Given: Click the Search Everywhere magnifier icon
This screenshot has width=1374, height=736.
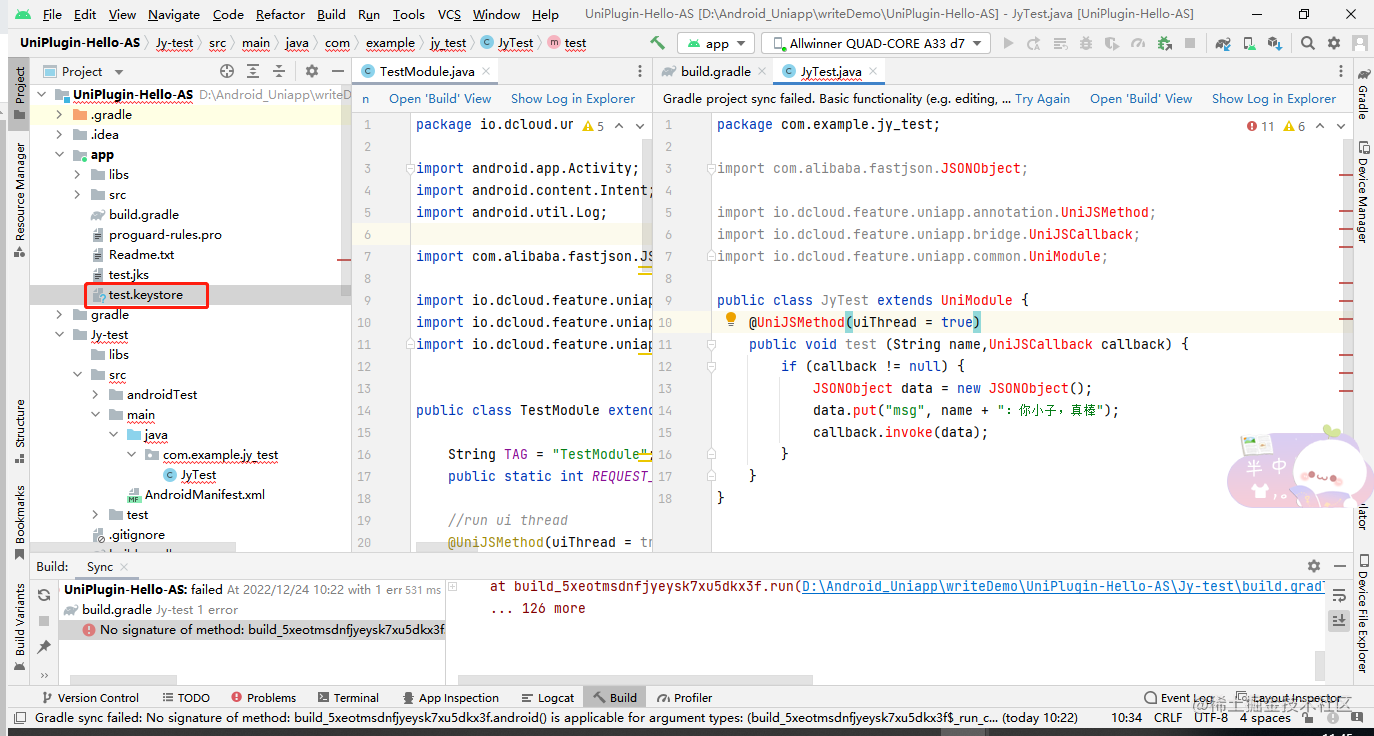Looking at the screenshot, I should click(x=1308, y=43).
